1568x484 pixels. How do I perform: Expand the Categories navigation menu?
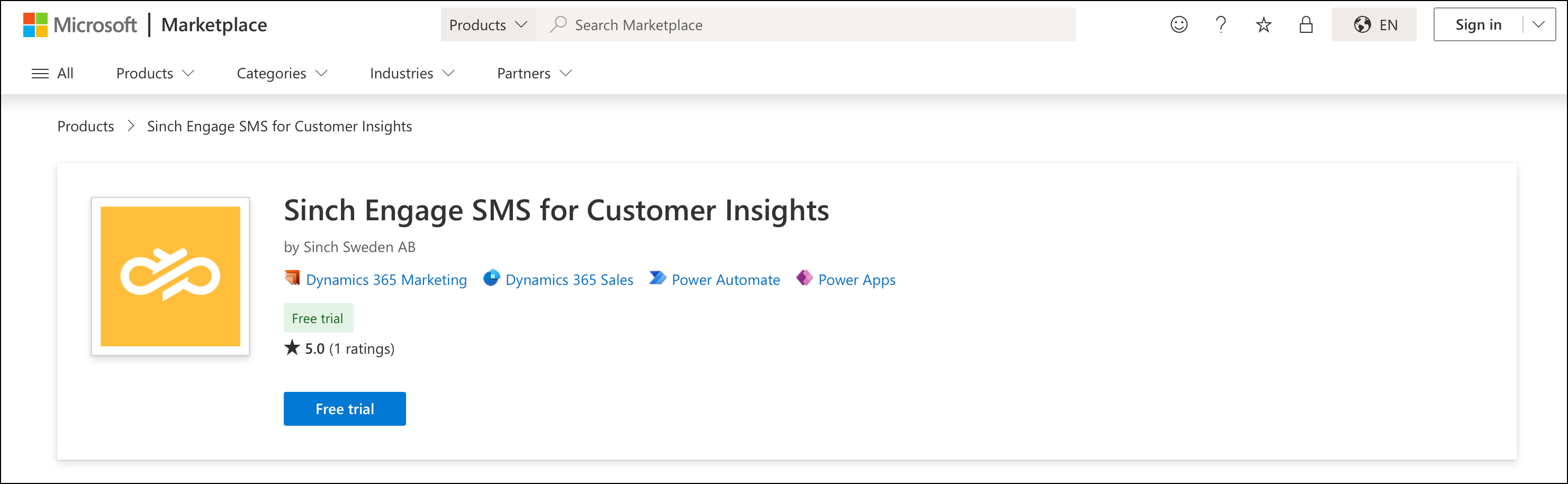[283, 74]
